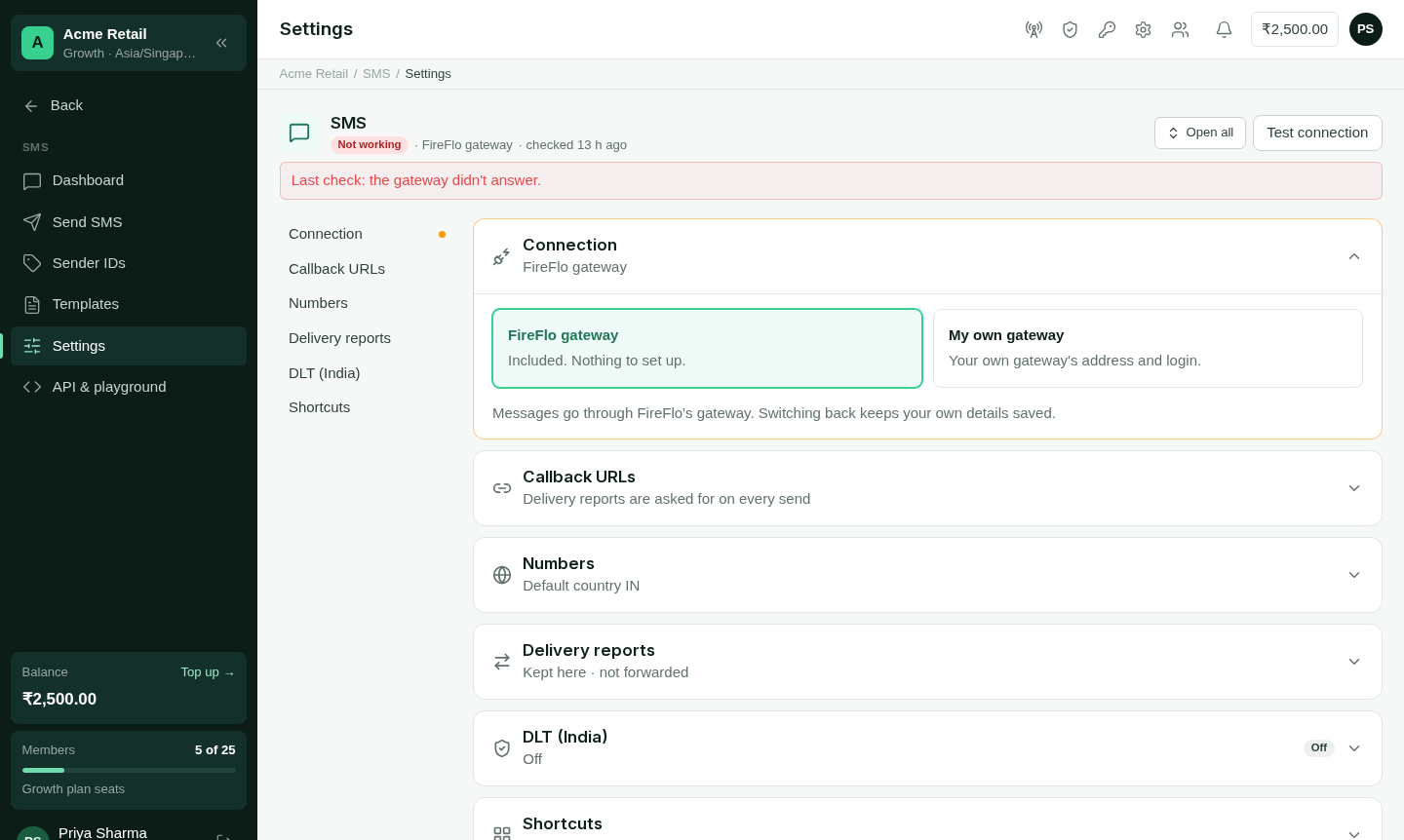1404x840 pixels.
Task: Click the Callback URLs link icon
Action: point(502,488)
